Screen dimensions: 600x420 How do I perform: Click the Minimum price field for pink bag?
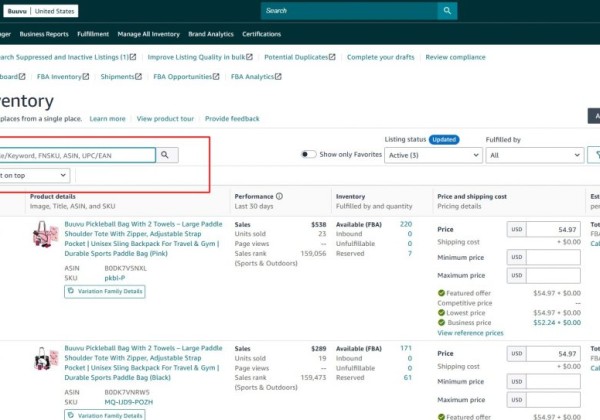[x=552, y=258]
